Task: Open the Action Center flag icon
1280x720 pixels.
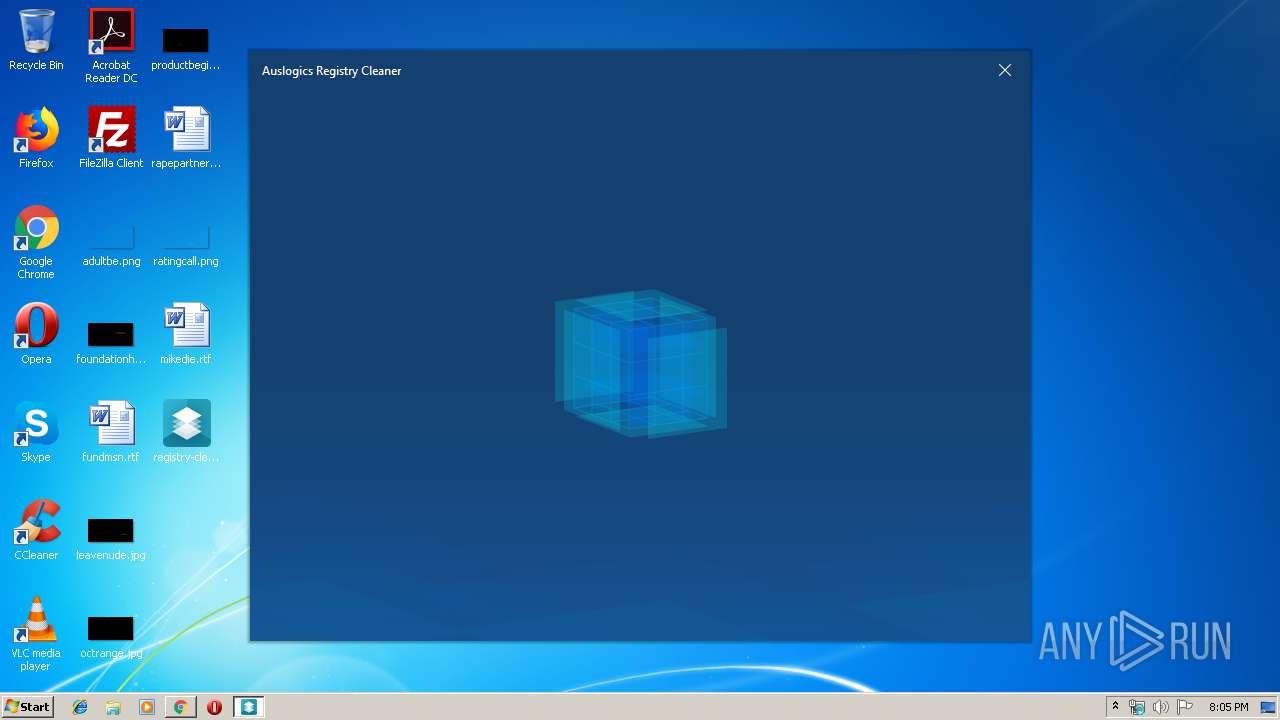Action: [x=1185, y=707]
